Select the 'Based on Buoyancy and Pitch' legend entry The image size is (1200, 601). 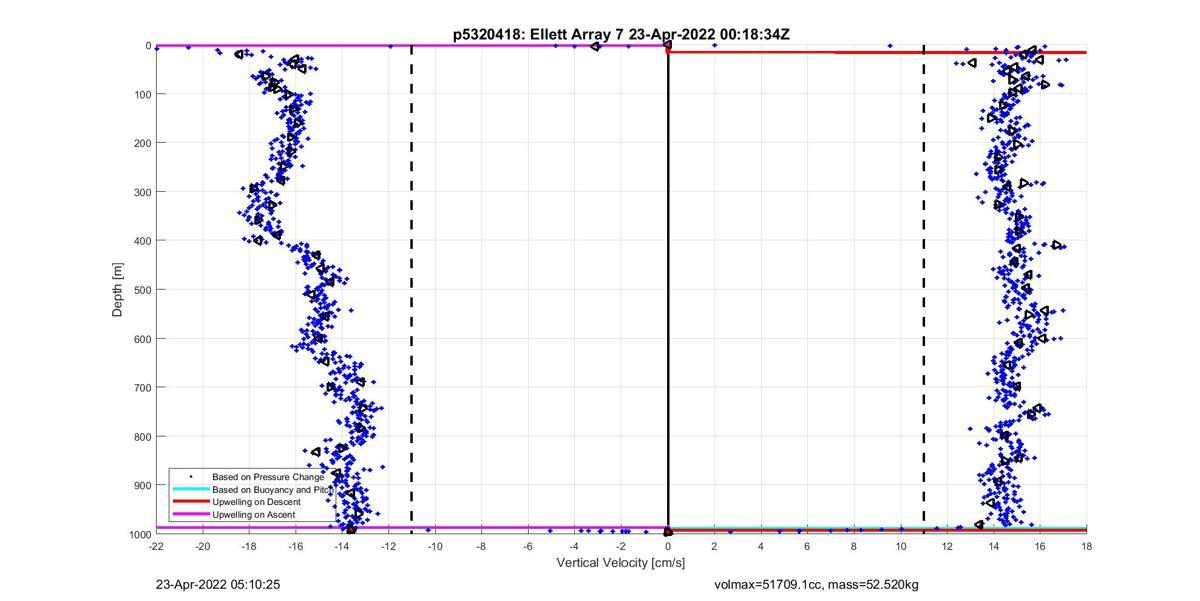pos(272,489)
